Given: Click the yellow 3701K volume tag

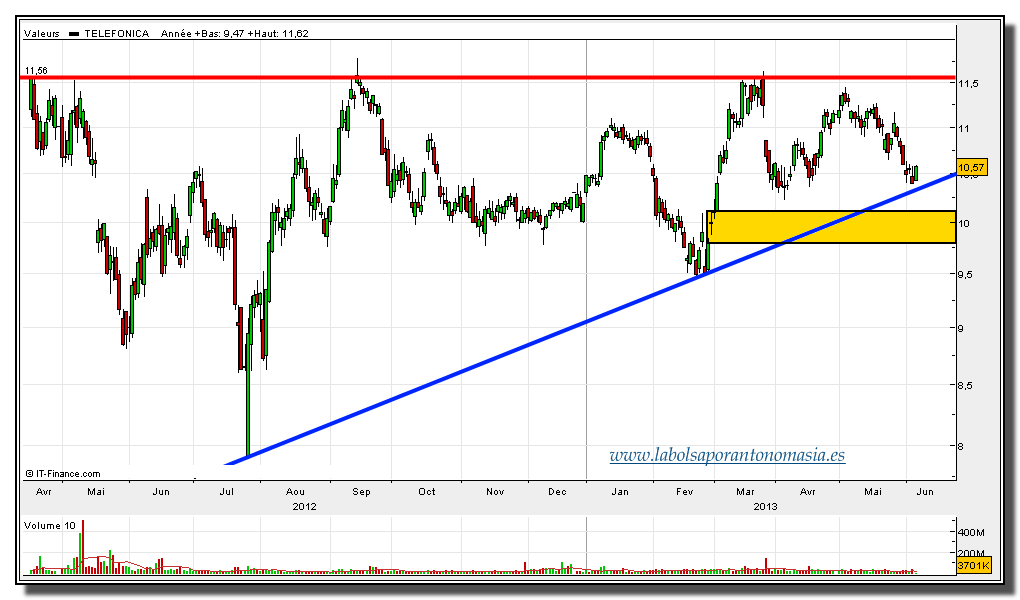Looking at the screenshot, I should point(972,567).
